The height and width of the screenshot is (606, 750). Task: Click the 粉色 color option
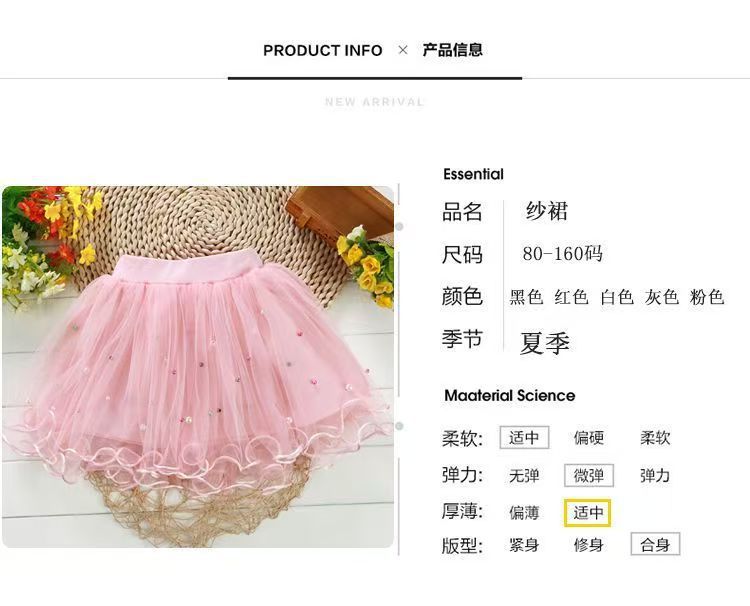click(707, 297)
